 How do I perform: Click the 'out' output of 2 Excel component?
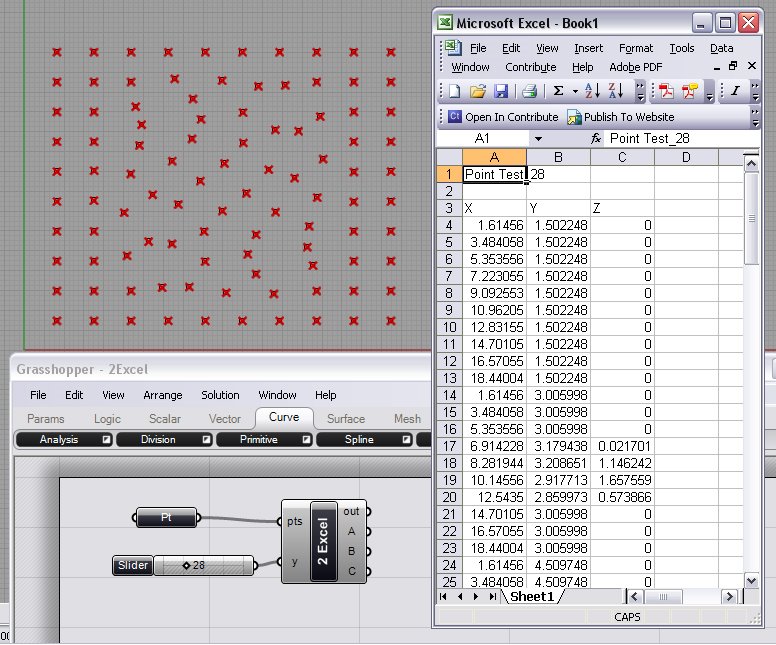353,511
